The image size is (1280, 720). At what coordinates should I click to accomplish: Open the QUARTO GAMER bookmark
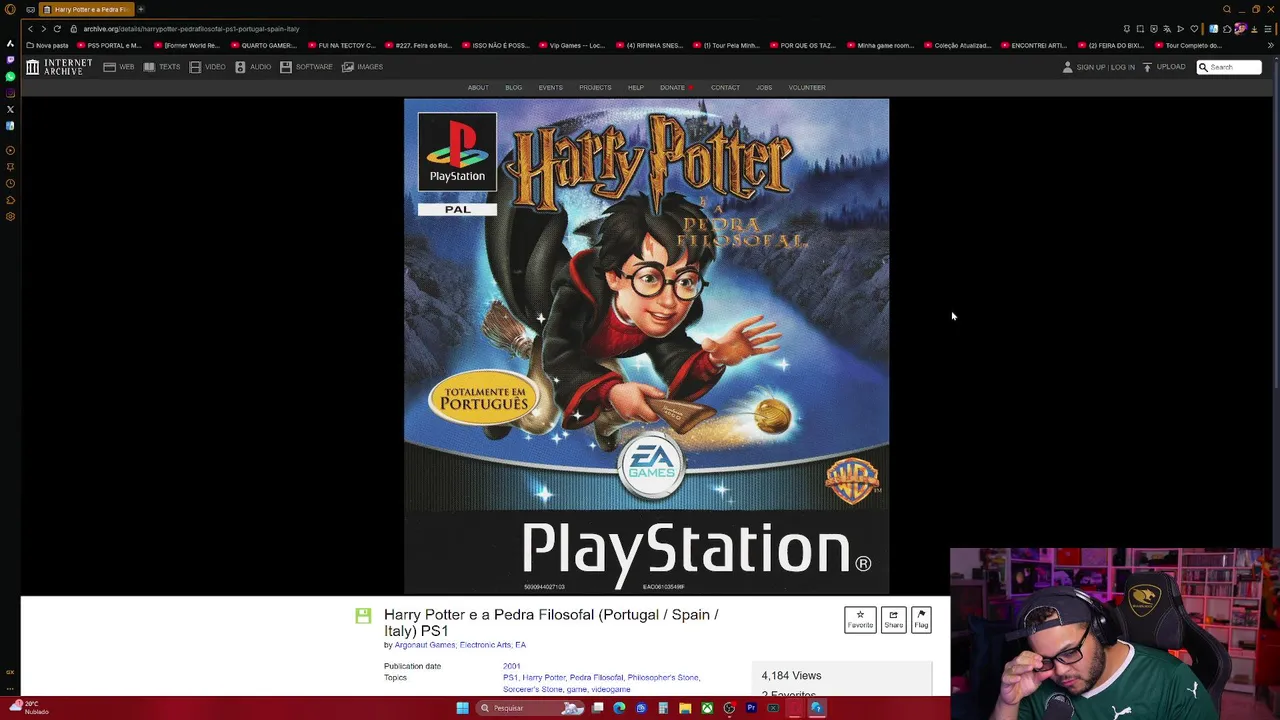coord(264,45)
